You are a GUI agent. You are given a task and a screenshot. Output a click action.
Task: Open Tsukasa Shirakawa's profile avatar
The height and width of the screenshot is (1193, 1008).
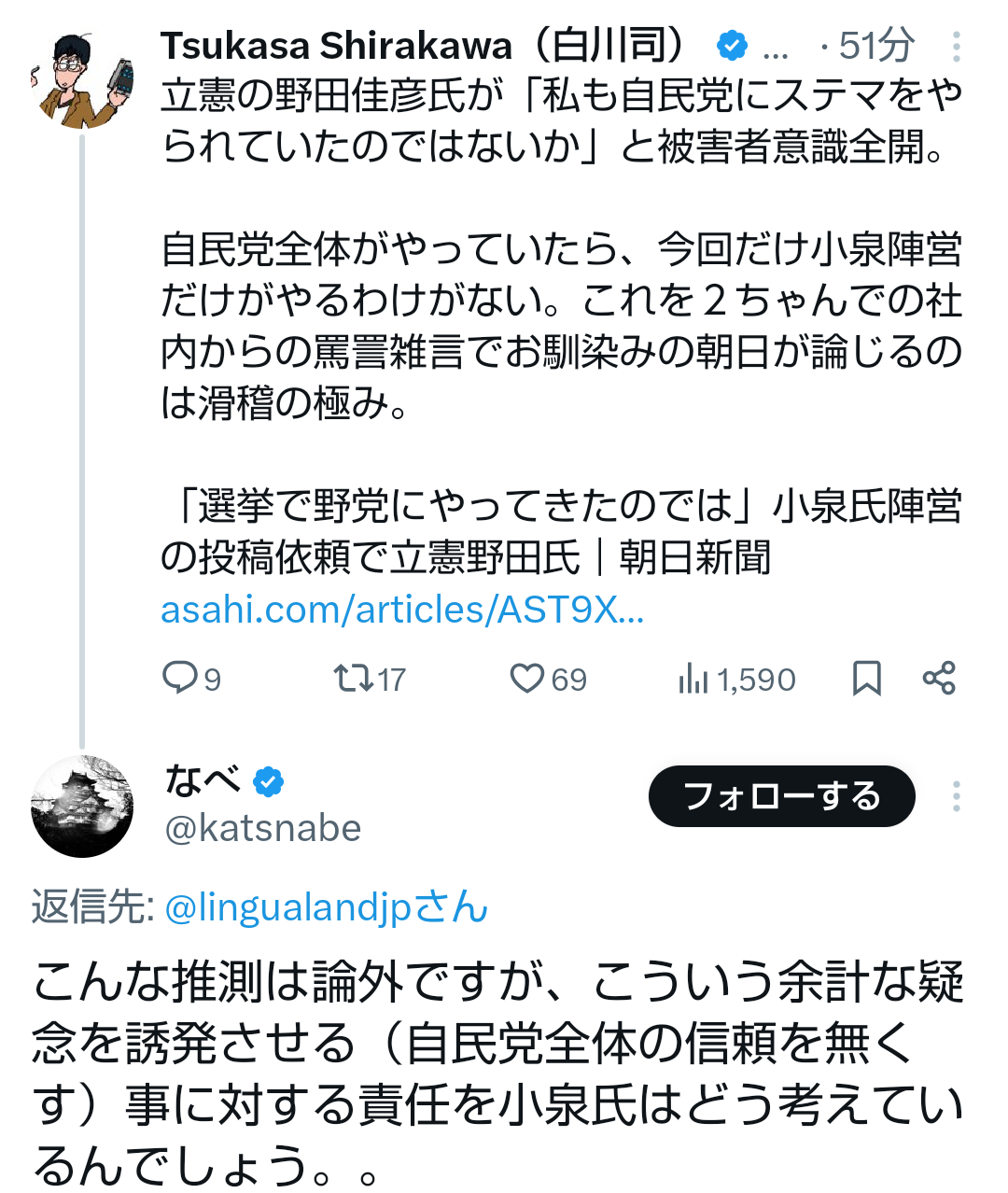(x=81, y=80)
